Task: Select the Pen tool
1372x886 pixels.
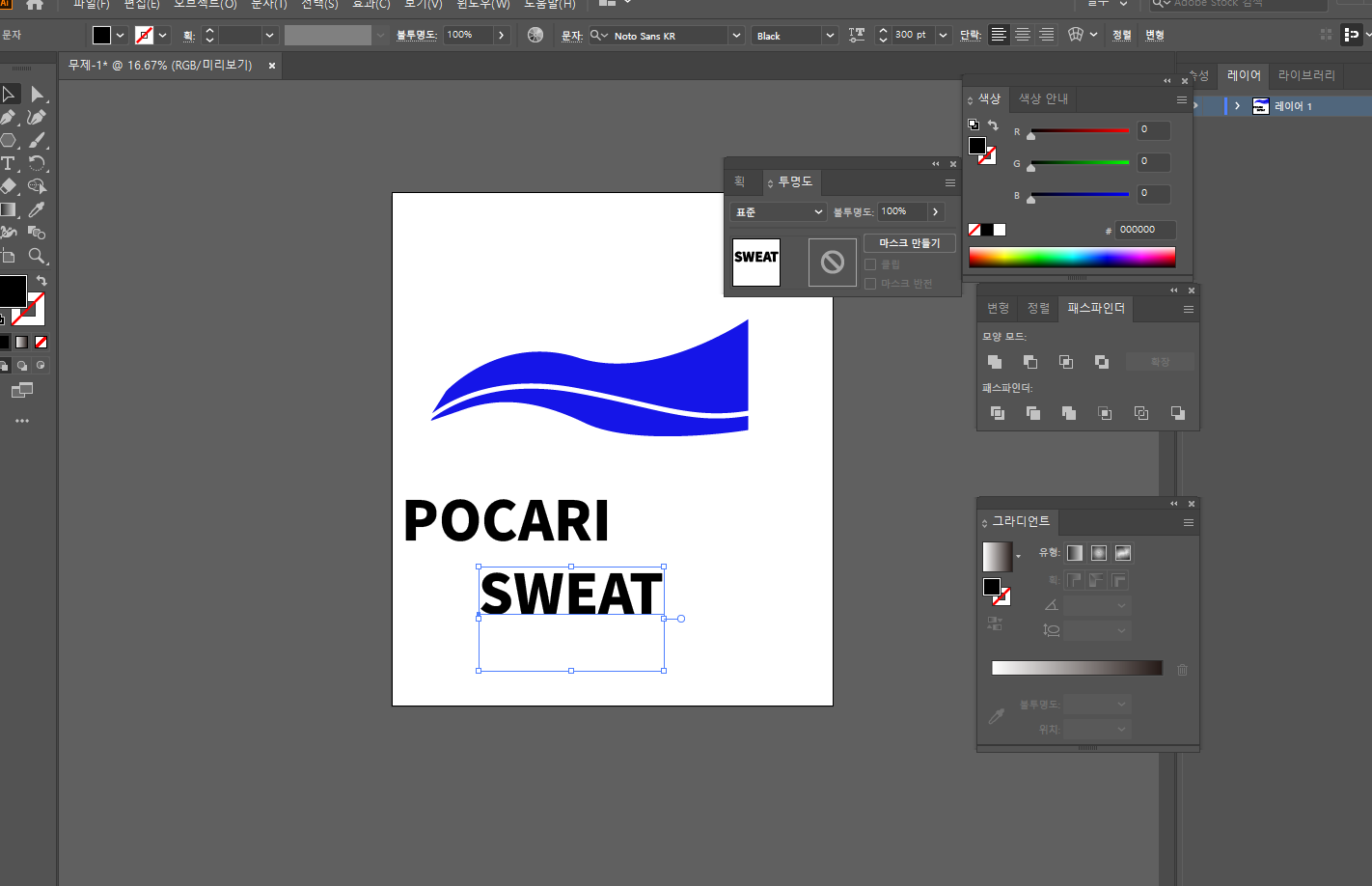Action: pyautogui.click(x=9, y=117)
